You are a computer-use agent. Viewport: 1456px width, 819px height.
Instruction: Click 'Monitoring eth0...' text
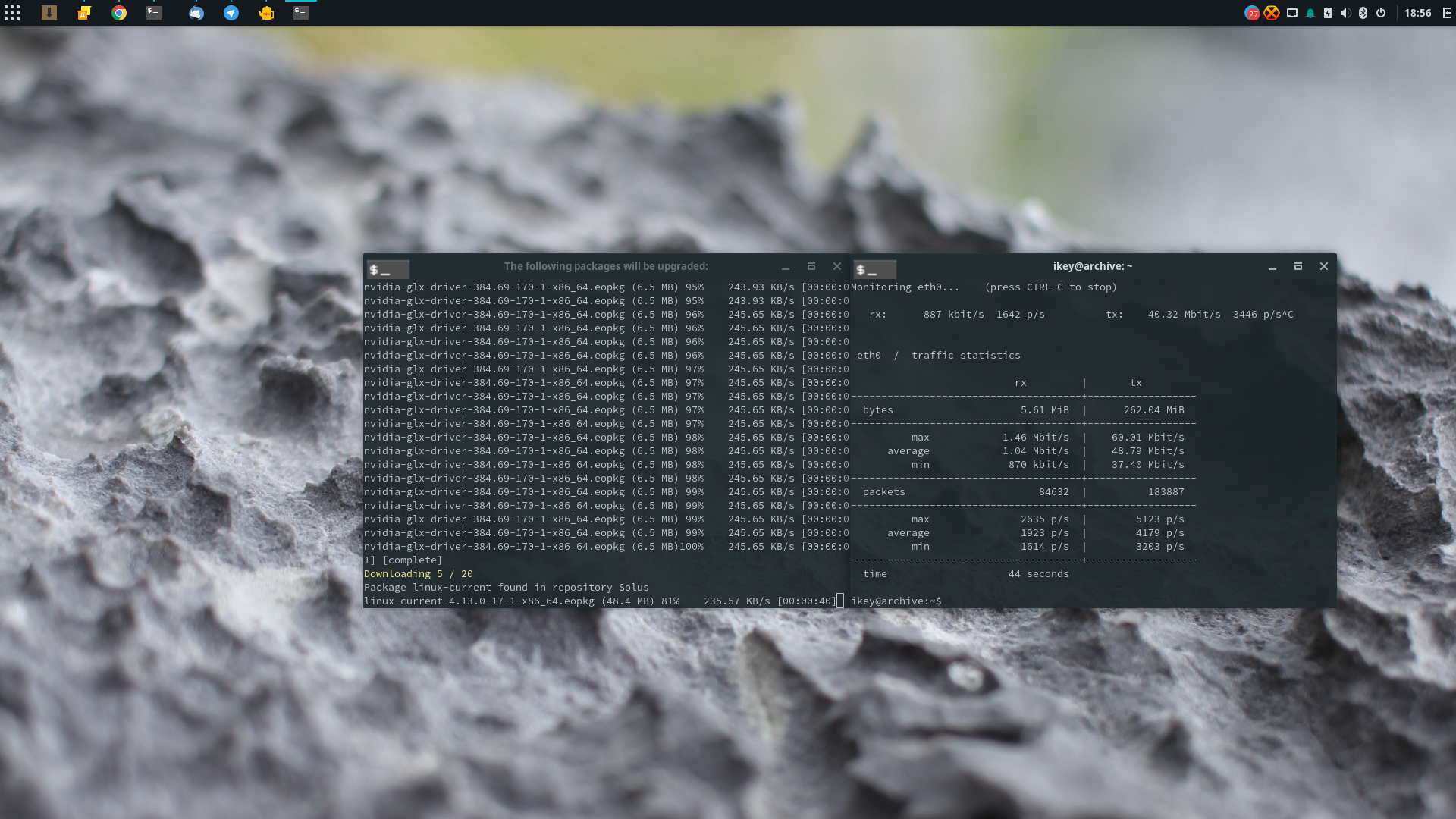[x=905, y=287]
